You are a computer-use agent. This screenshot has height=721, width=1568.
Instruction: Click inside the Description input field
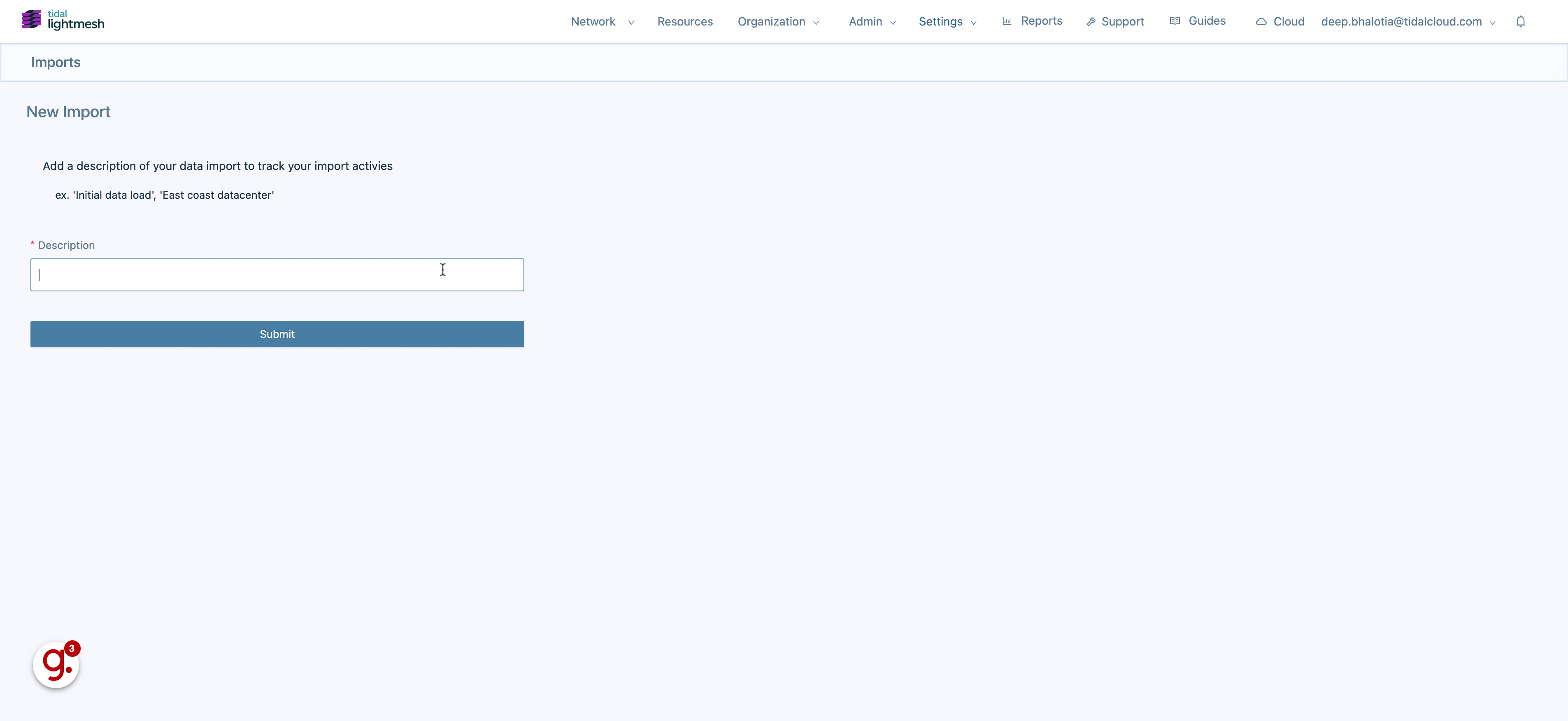277,274
